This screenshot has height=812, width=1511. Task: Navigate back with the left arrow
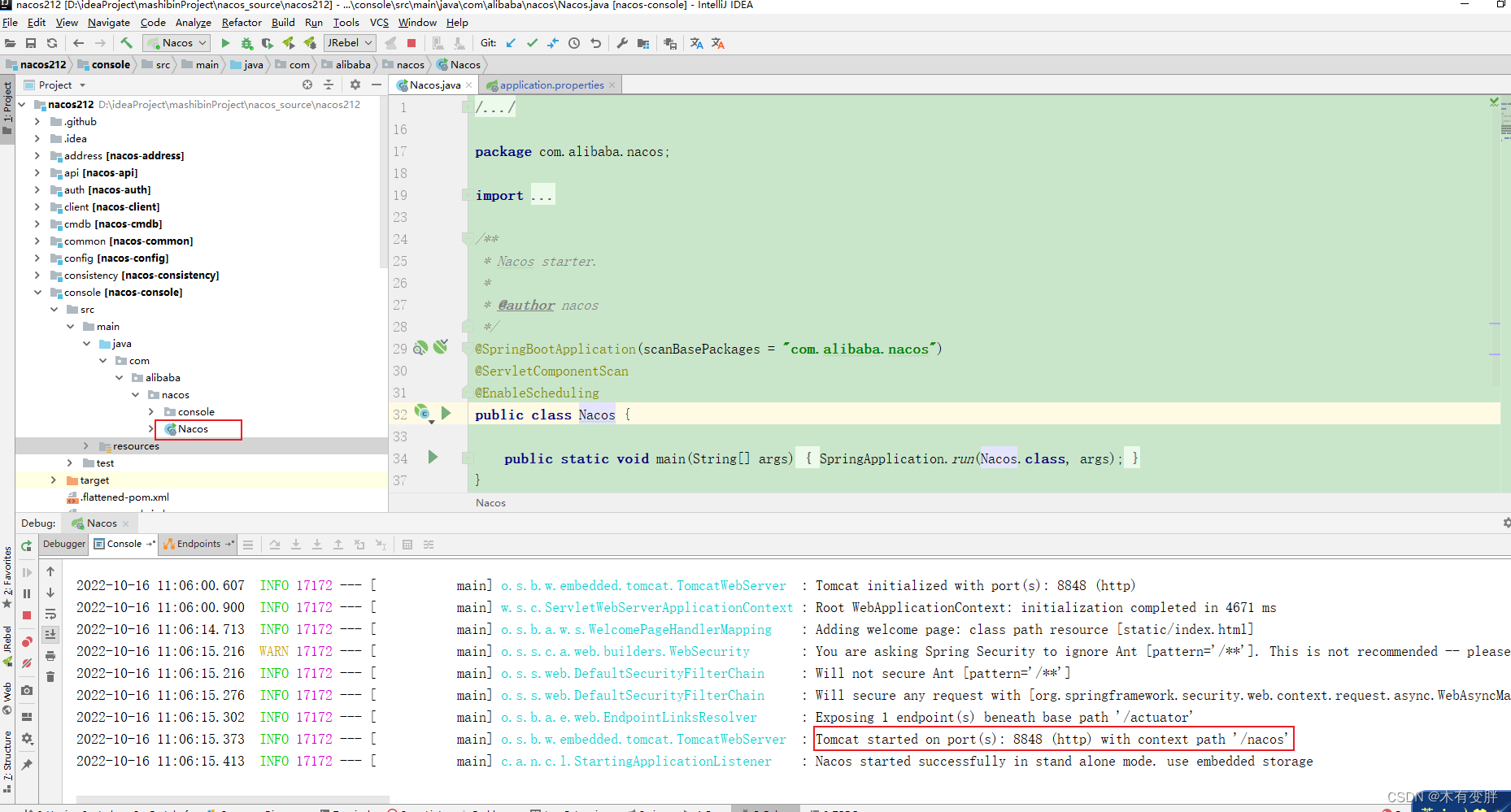(x=78, y=43)
